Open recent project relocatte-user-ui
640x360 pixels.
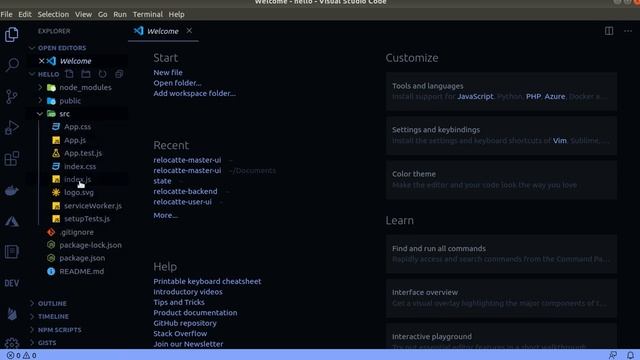pyautogui.click(x=182, y=202)
